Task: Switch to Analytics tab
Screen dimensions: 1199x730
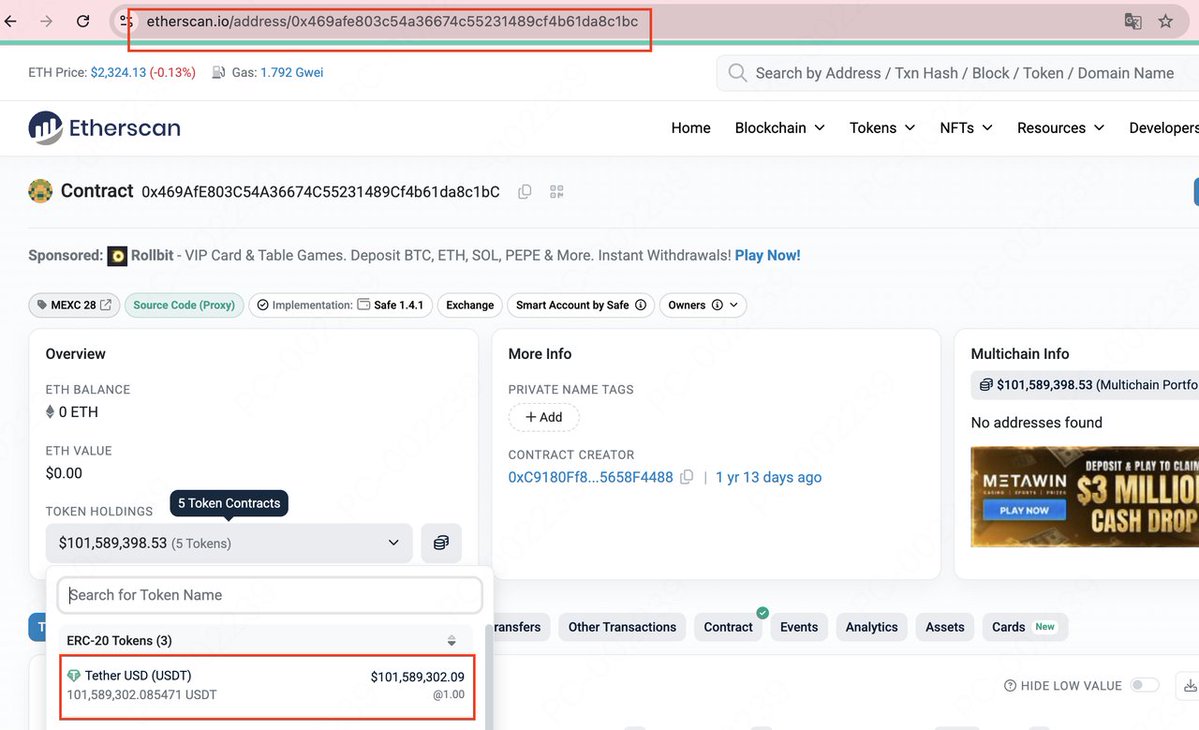Action: 871,627
